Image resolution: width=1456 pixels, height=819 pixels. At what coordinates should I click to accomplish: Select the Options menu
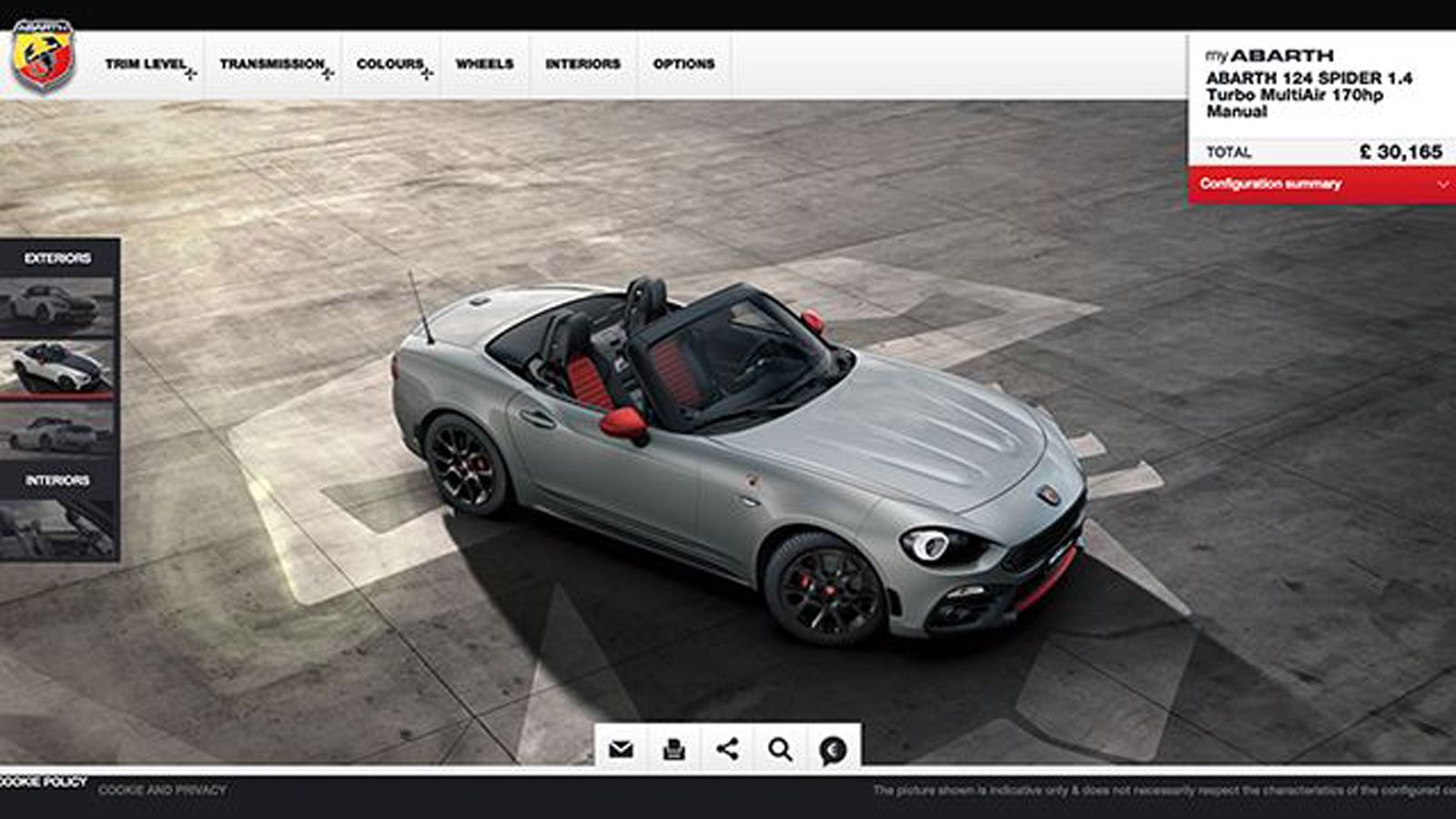684,65
